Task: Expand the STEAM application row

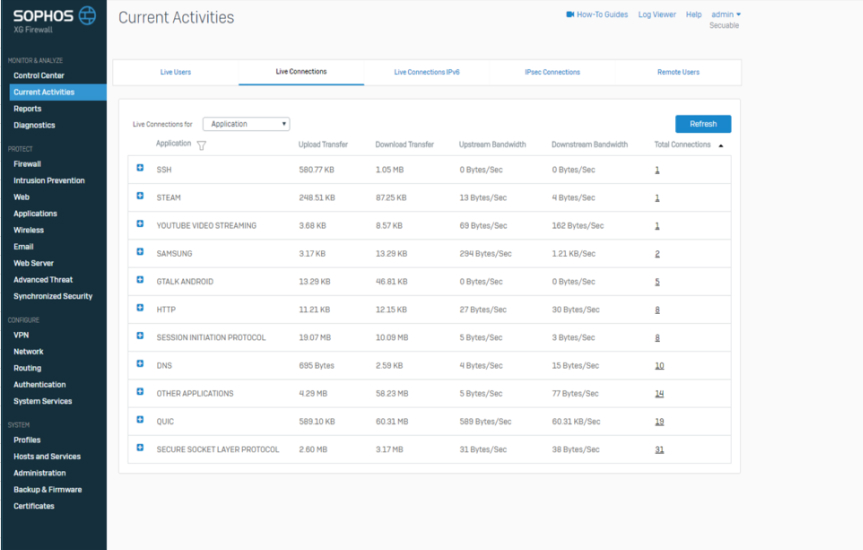Action: click(x=140, y=197)
